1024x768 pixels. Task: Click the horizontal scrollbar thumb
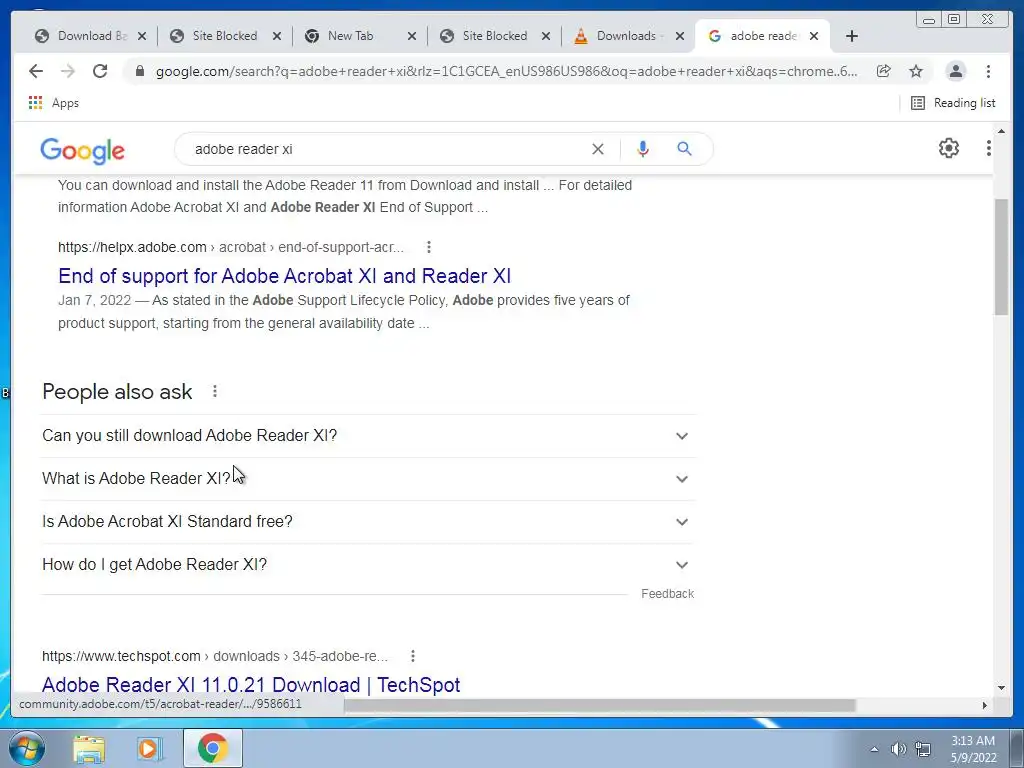pos(600,705)
